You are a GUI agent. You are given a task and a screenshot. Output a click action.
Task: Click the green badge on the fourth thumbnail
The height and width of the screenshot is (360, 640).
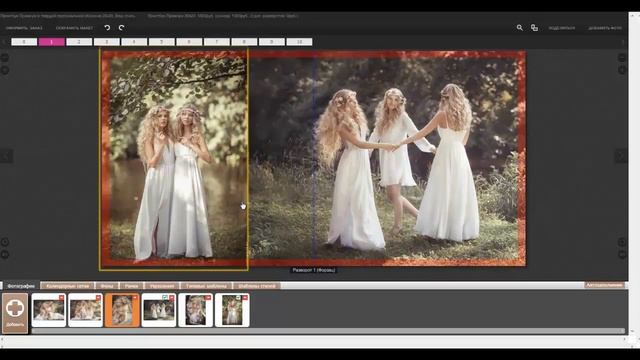click(165, 298)
